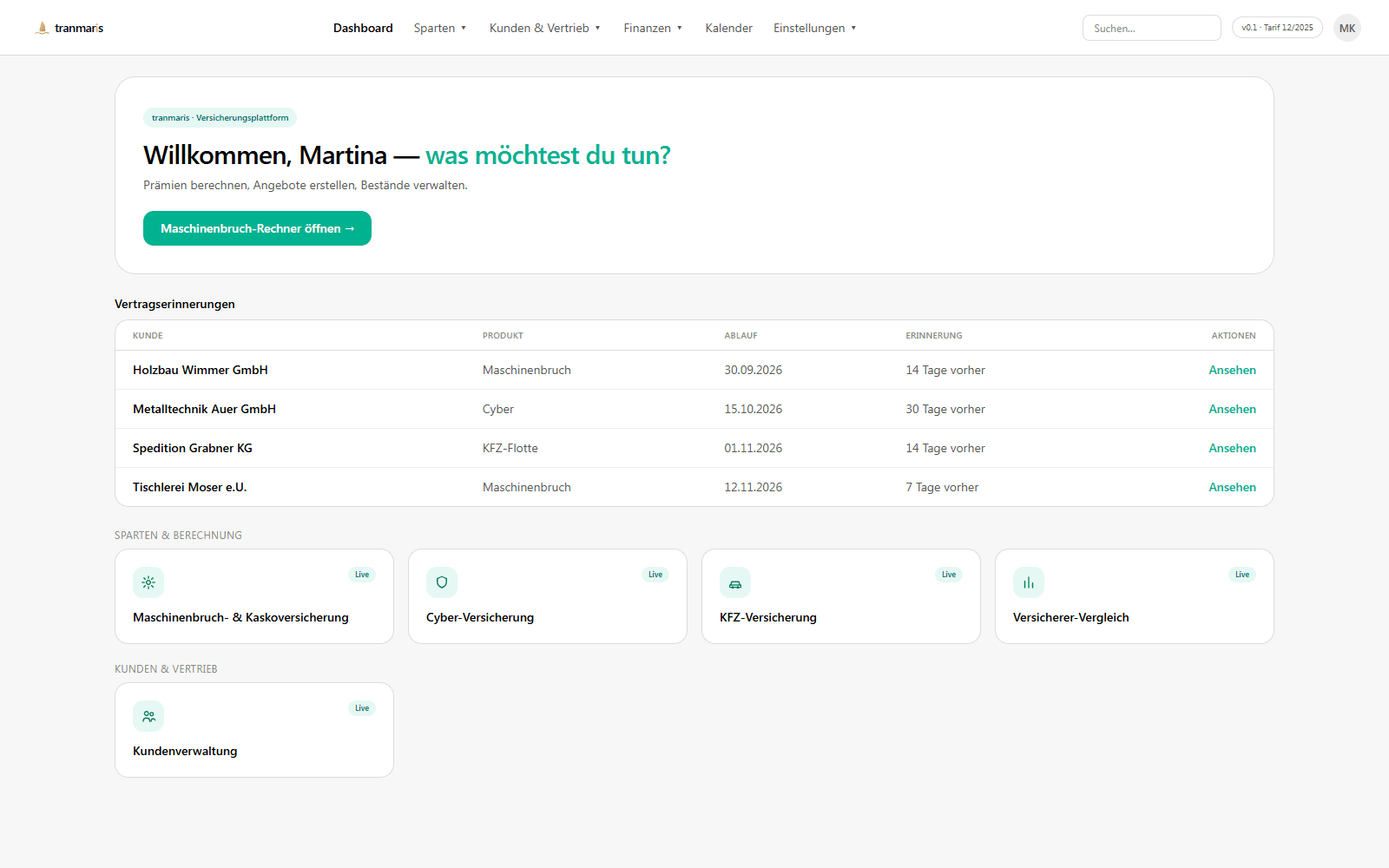Click the KFZ-Flotte product cell

pyautogui.click(x=510, y=448)
